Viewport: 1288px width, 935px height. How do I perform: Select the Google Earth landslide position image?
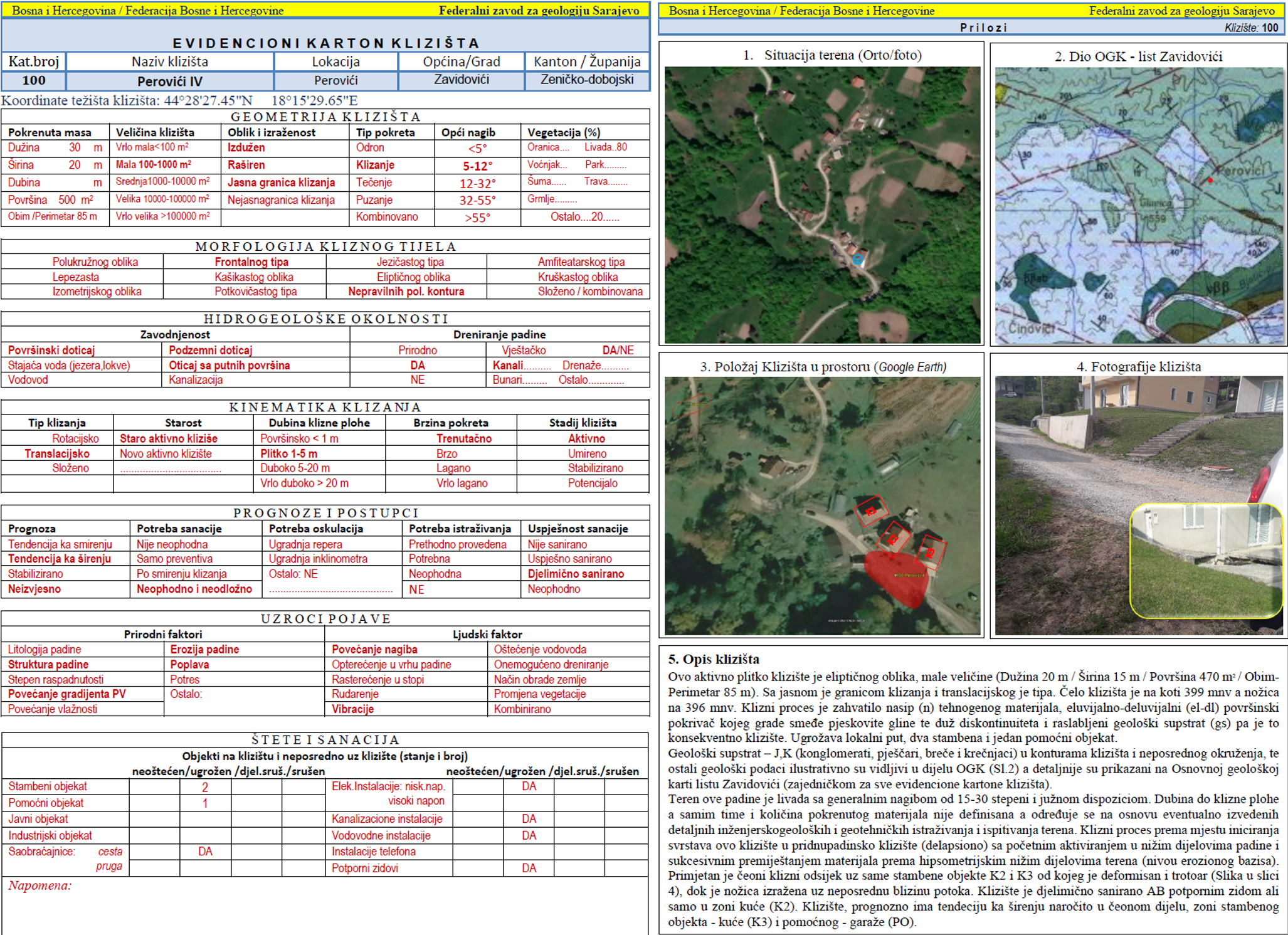coord(822,505)
